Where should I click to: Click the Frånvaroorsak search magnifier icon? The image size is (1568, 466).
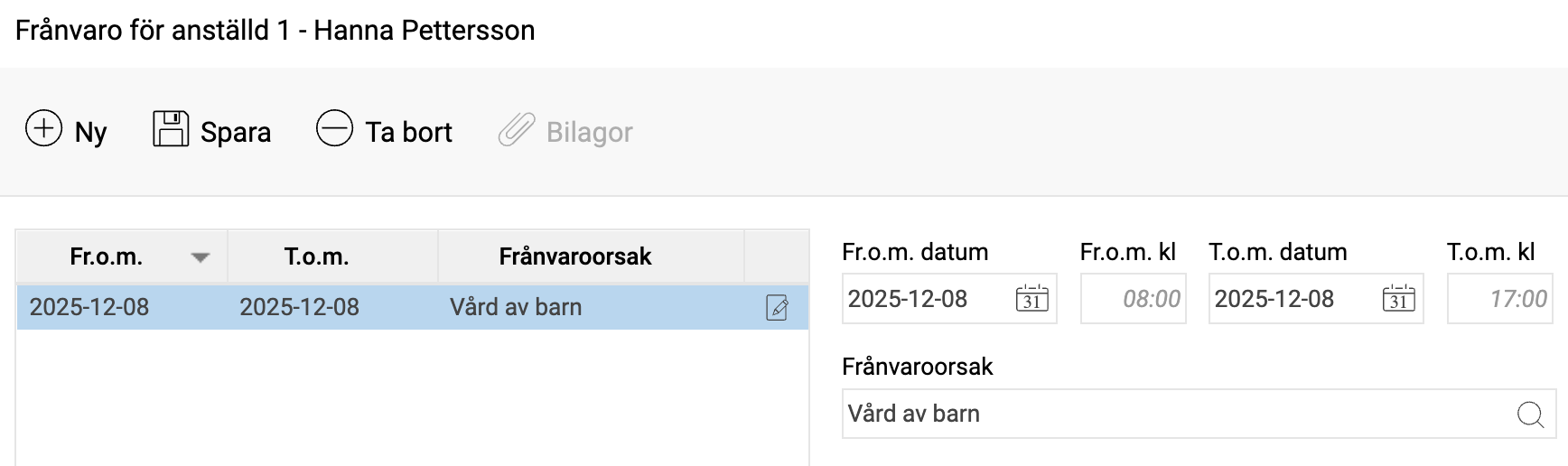click(1530, 415)
